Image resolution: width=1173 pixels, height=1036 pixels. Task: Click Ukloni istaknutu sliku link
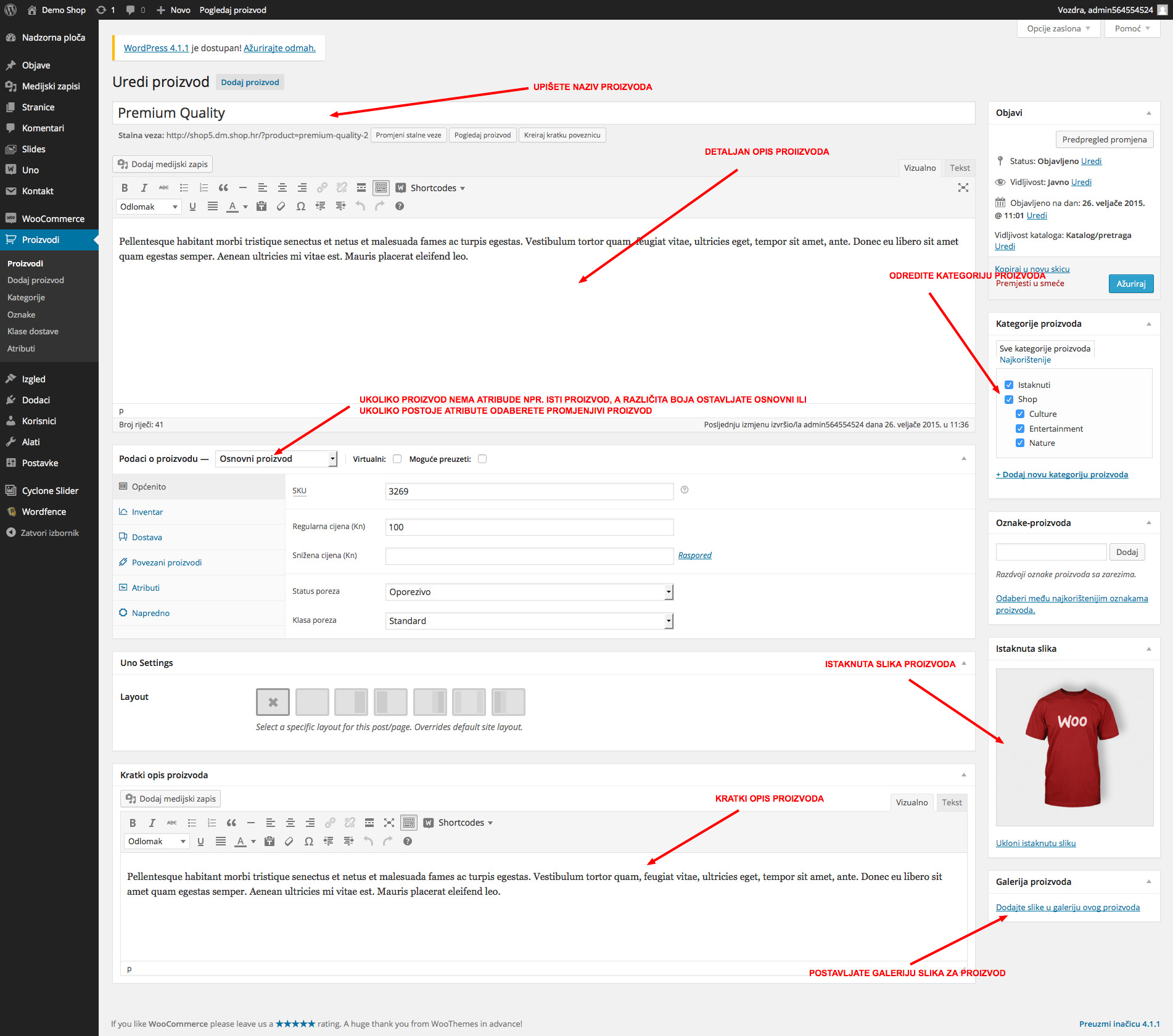click(x=1035, y=843)
